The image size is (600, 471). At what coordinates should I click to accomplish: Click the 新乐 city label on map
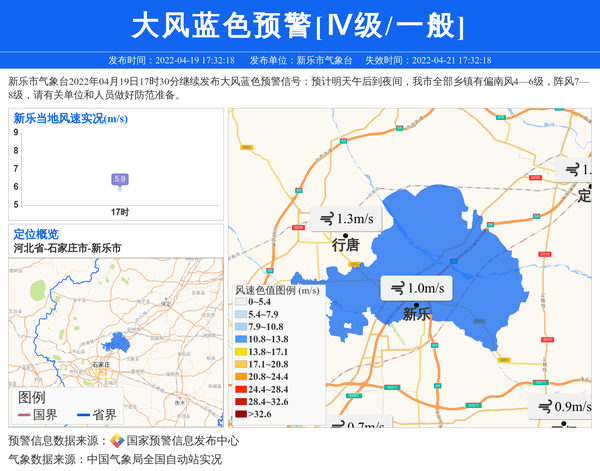click(x=417, y=315)
